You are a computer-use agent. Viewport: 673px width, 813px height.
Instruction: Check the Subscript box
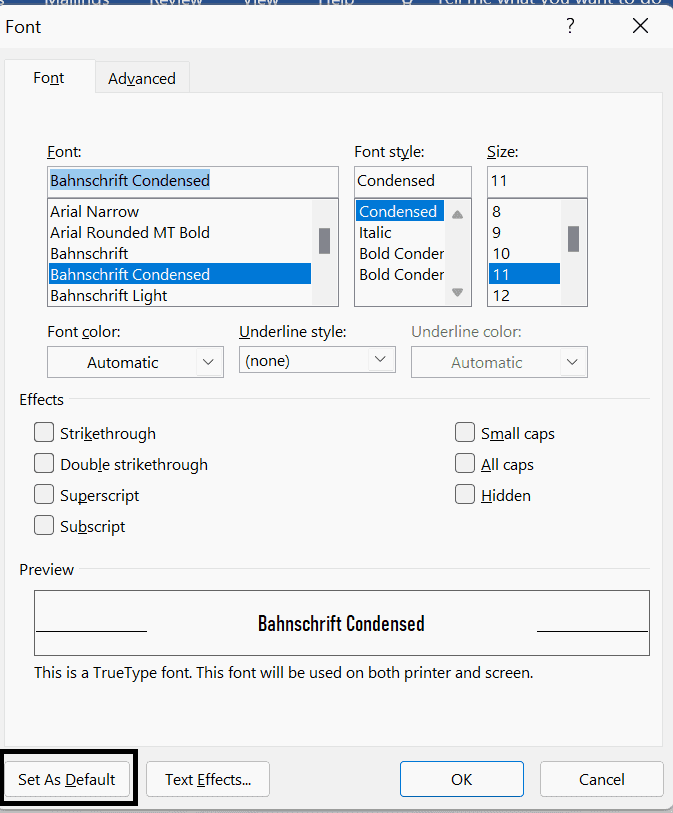pyautogui.click(x=44, y=526)
